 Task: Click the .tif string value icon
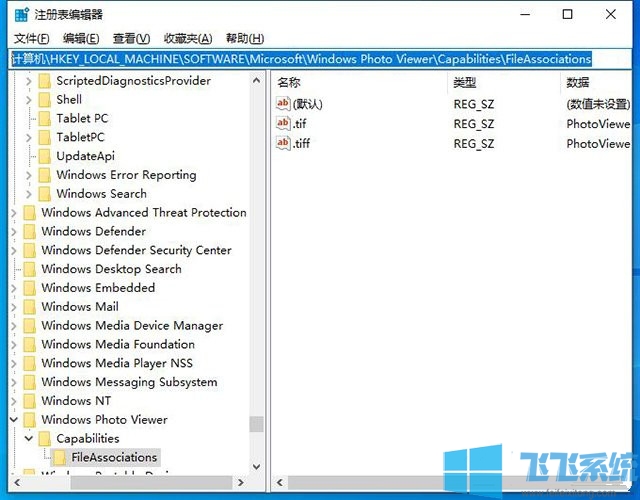point(283,123)
